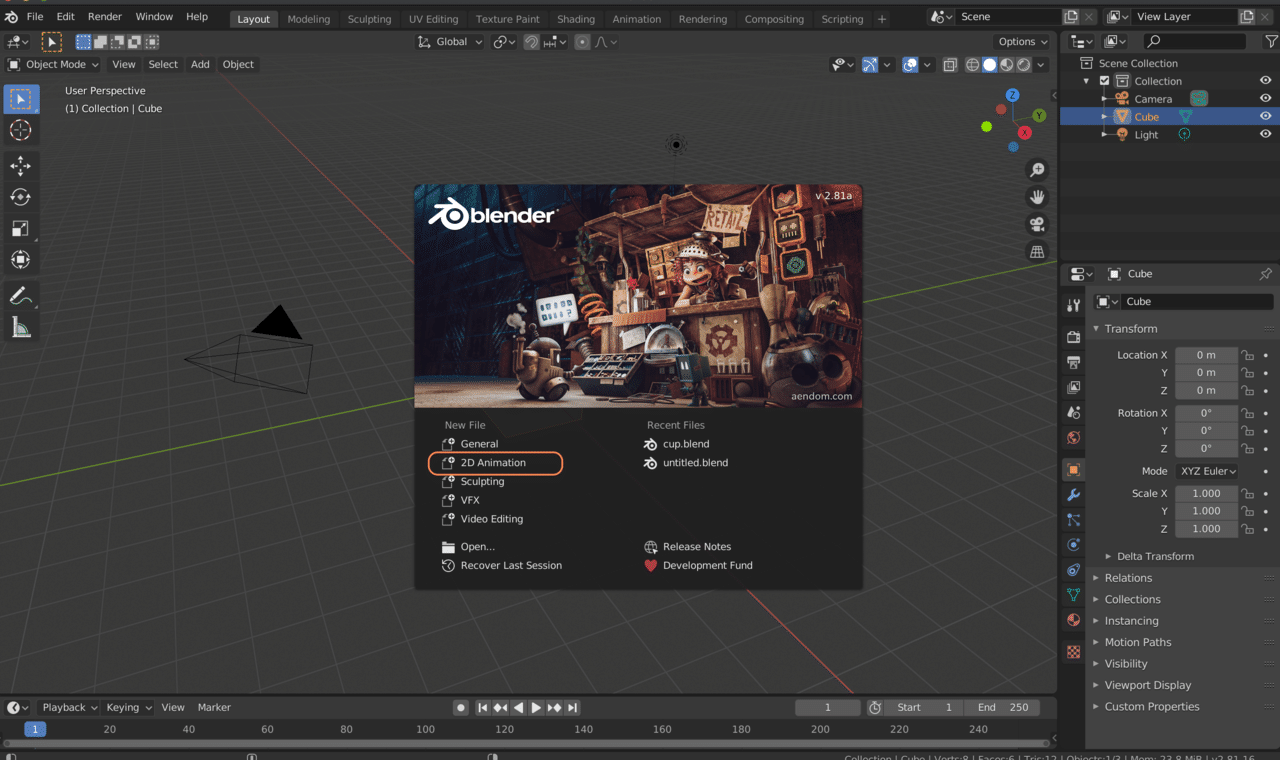Screen dimensions: 1280x760
Task: Click the timeline horizontal scrollbar
Action: [x=526, y=743]
